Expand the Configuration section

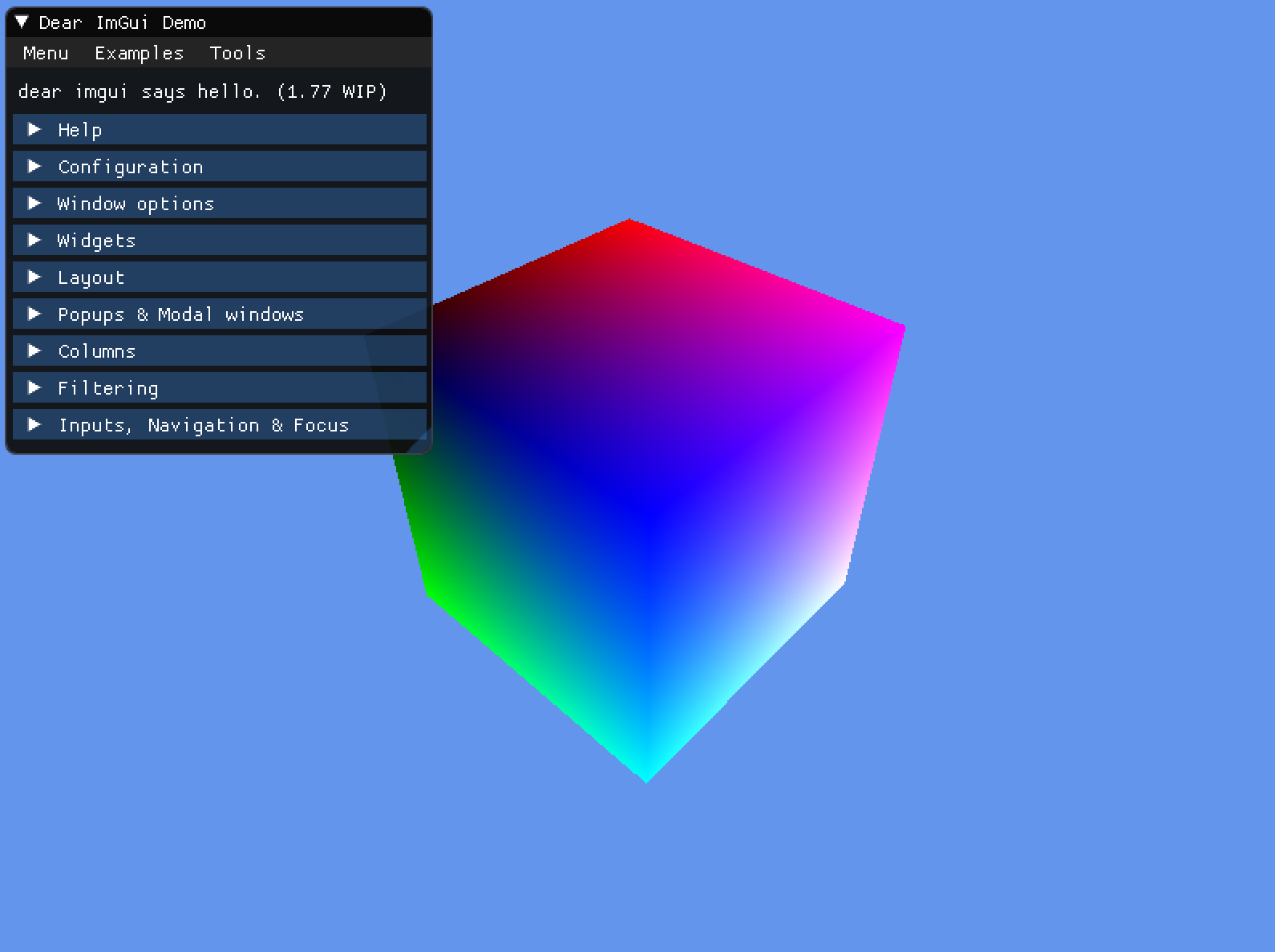[220, 167]
